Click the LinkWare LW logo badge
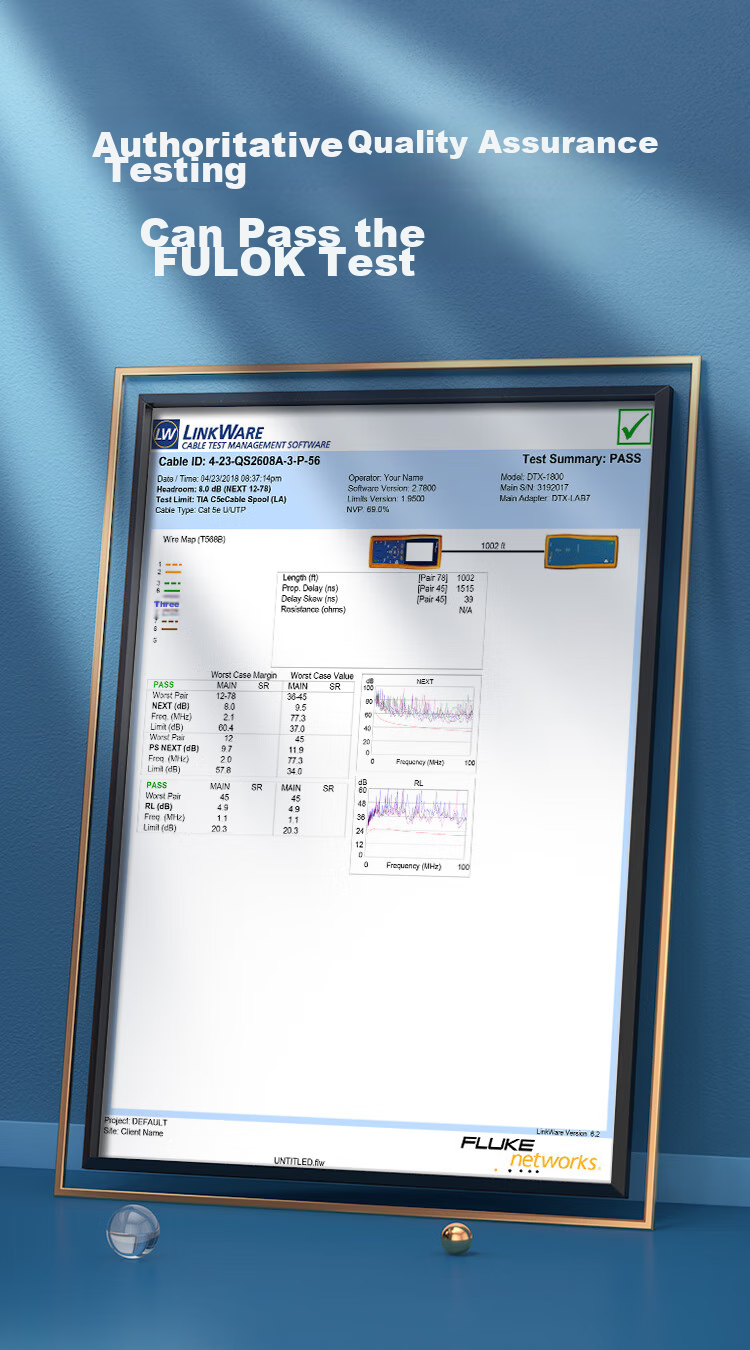This screenshot has width=750, height=1350. 164,433
